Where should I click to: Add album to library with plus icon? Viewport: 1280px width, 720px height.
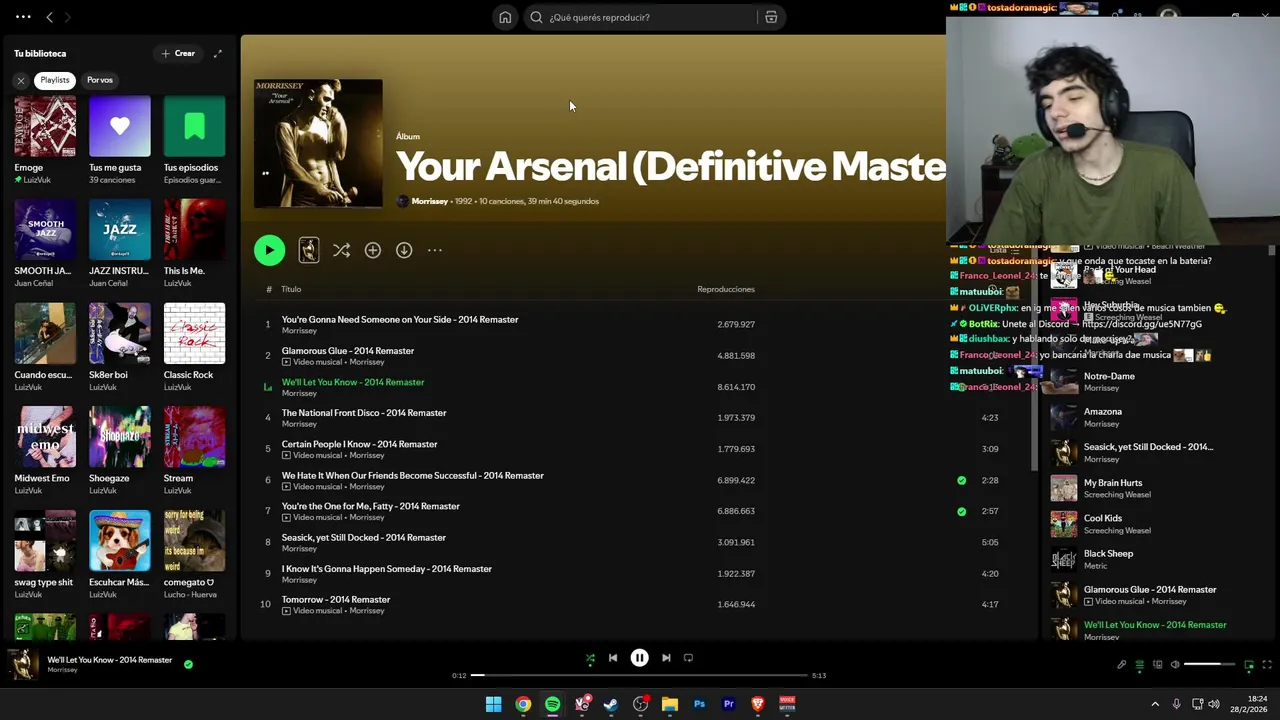click(x=373, y=250)
